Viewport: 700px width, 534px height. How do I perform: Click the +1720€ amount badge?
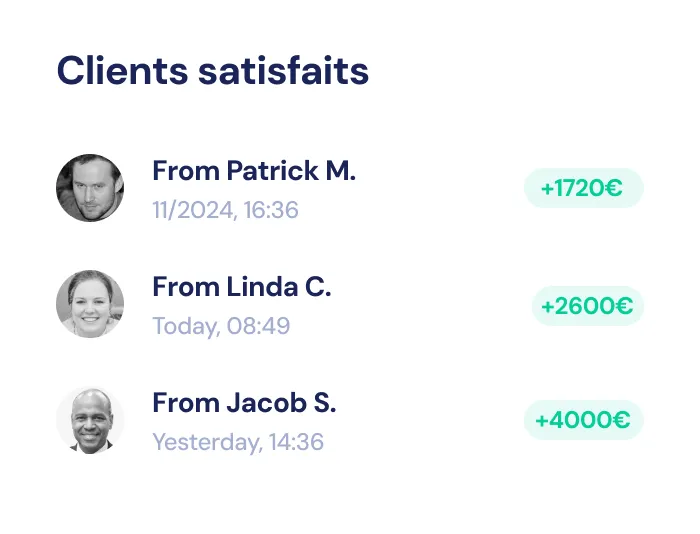click(x=583, y=188)
